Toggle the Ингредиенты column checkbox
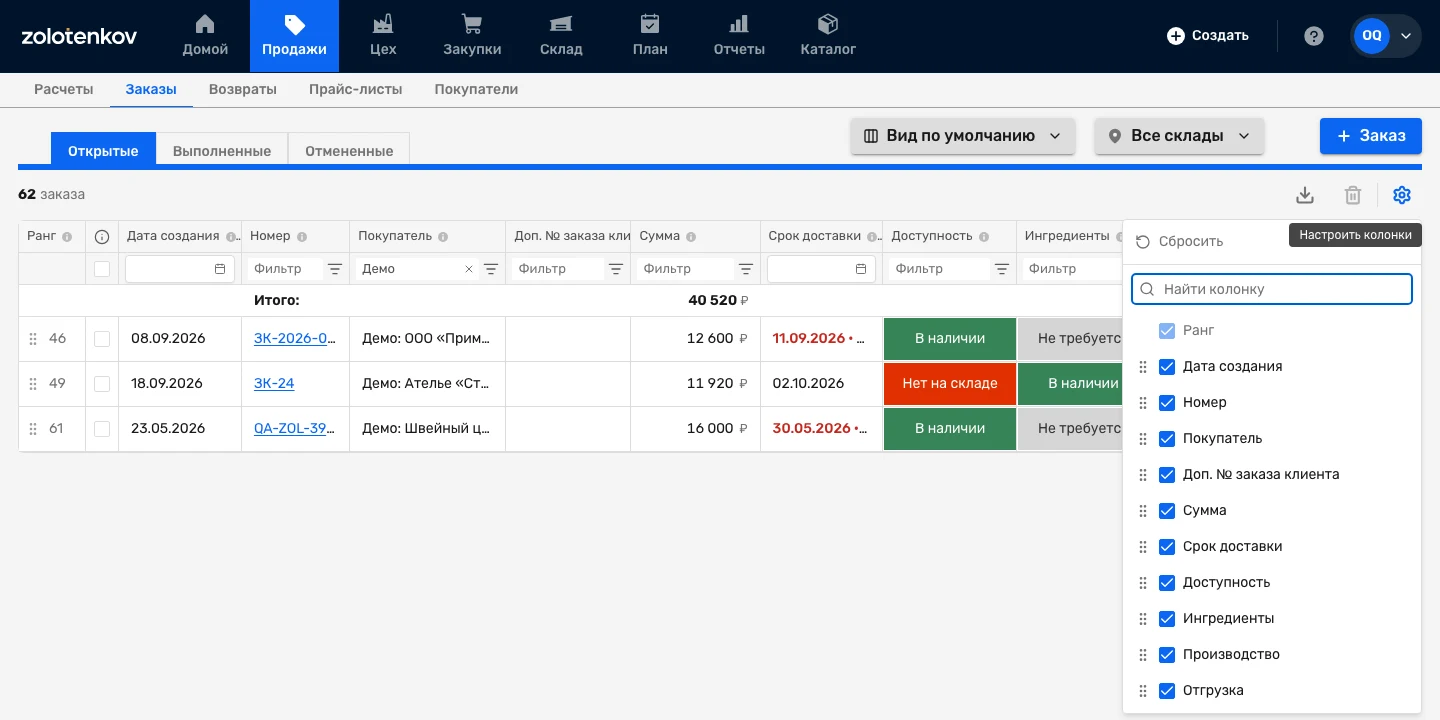 (x=1166, y=618)
